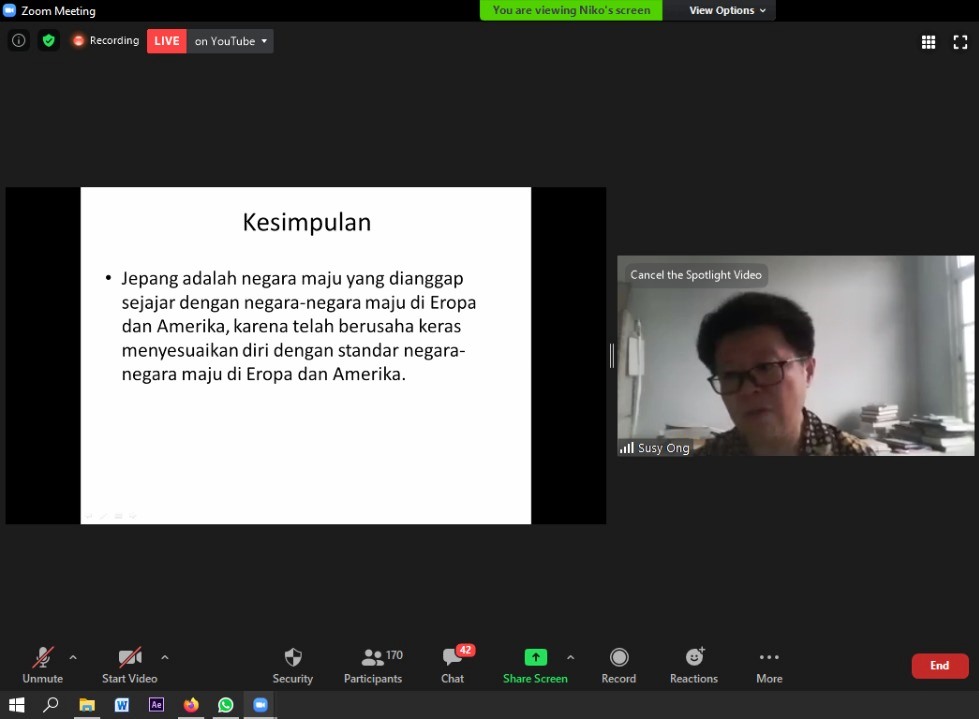
Task: Cancel the Spotlight Video
Action: click(696, 275)
